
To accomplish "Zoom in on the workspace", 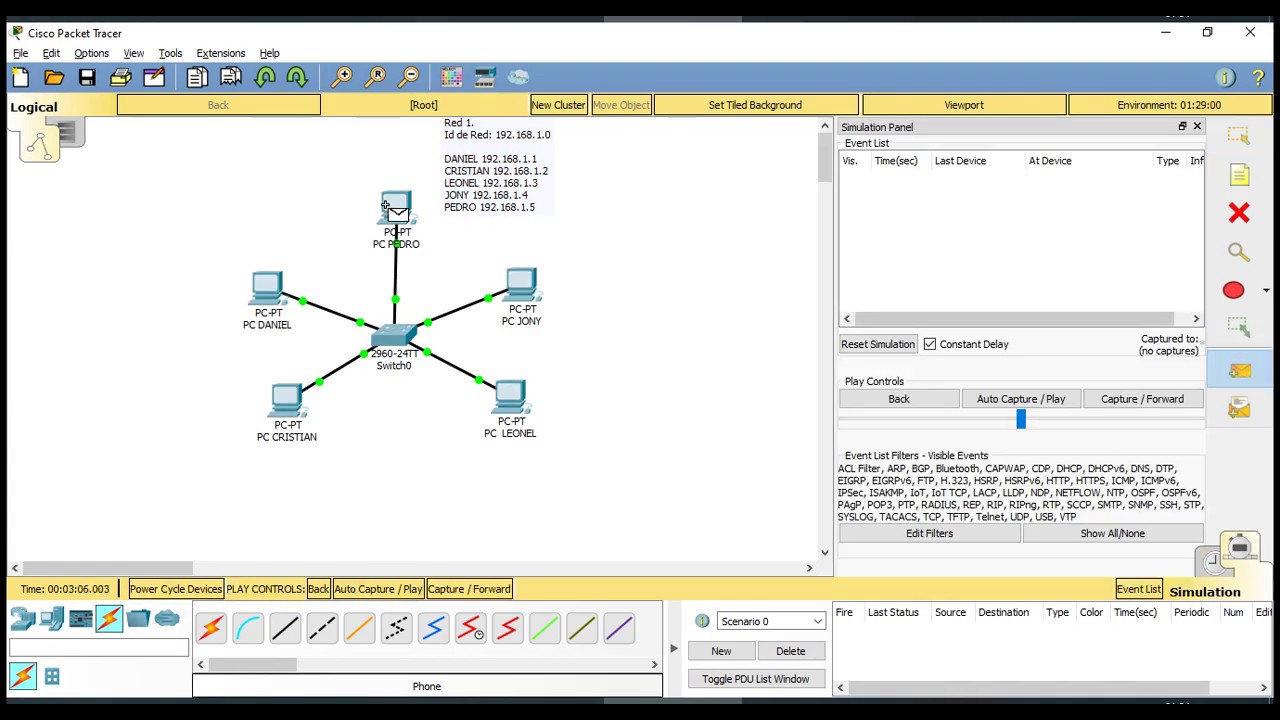I will pyautogui.click(x=342, y=77).
